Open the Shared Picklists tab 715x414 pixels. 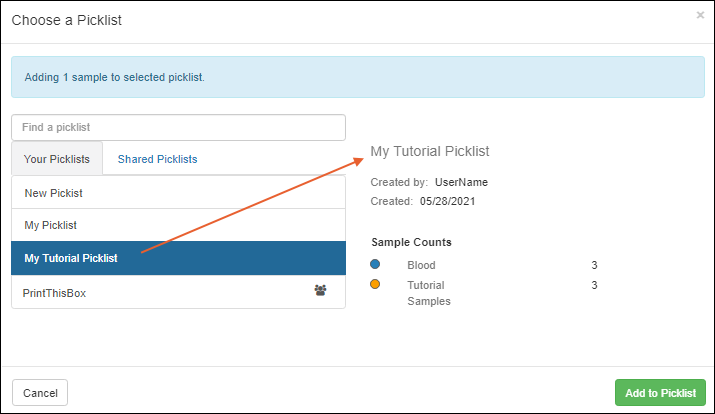(157, 159)
